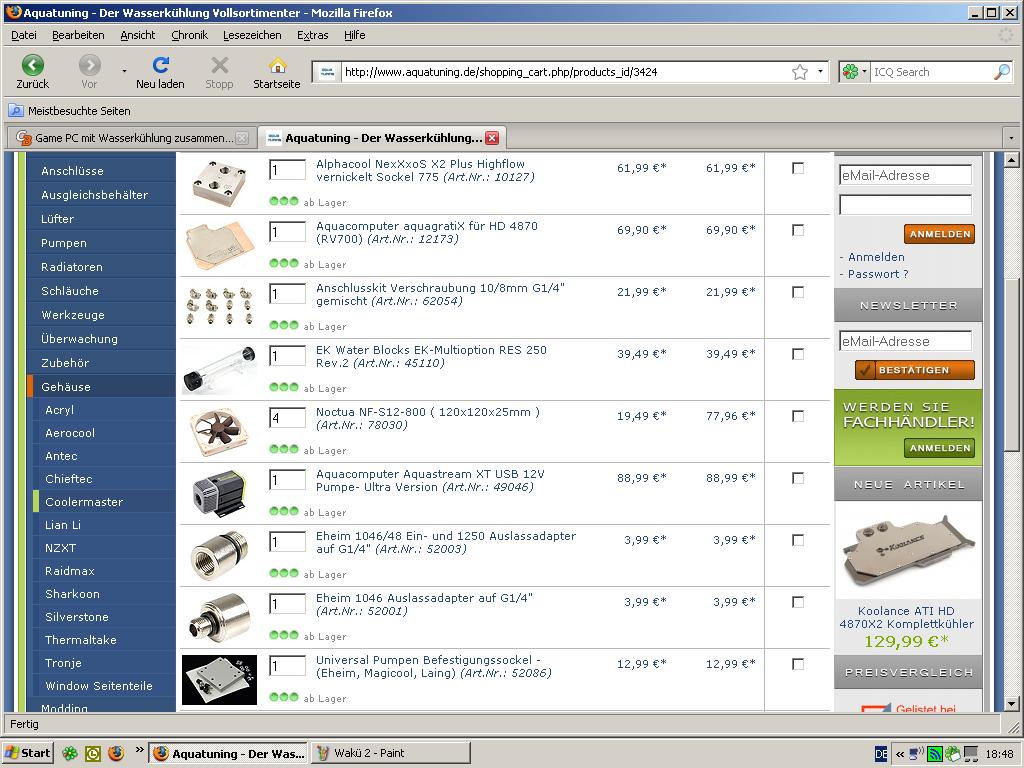
Task: Click the green square icon in quick launch
Action: [x=93, y=754]
